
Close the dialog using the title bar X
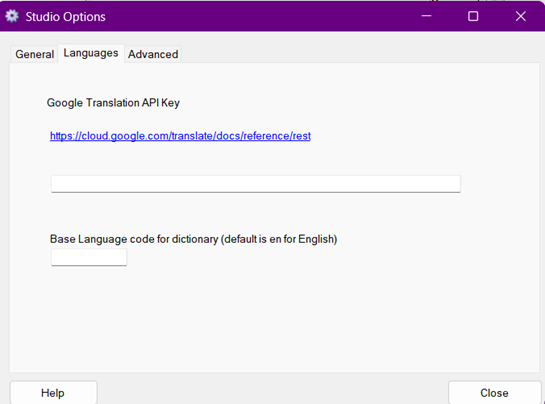click(x=521, y=16)
